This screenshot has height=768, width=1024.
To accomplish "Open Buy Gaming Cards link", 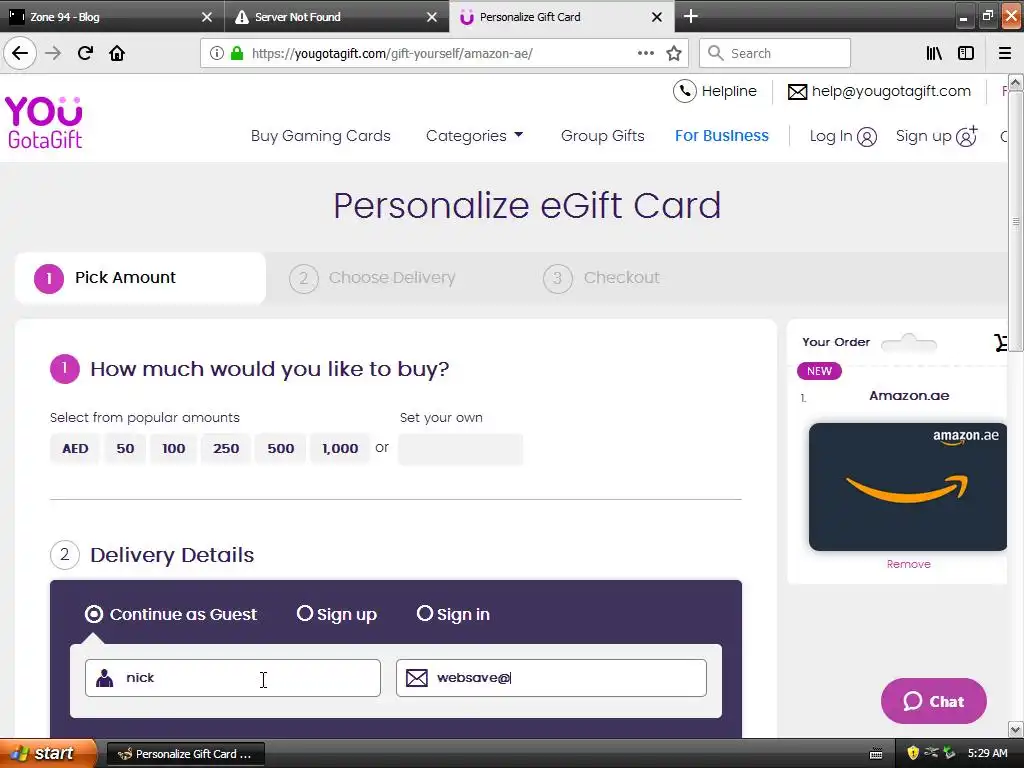I will click(x=321, y=136).
